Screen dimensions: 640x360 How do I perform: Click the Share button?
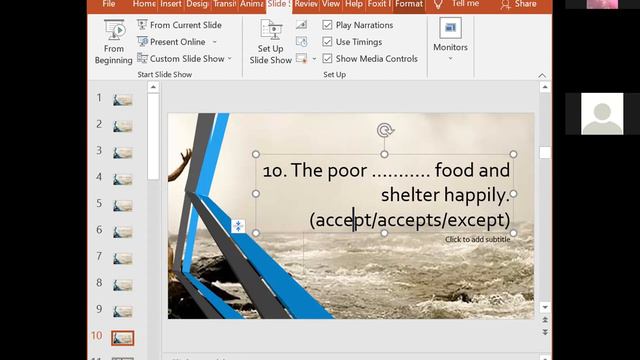[518, 4]
